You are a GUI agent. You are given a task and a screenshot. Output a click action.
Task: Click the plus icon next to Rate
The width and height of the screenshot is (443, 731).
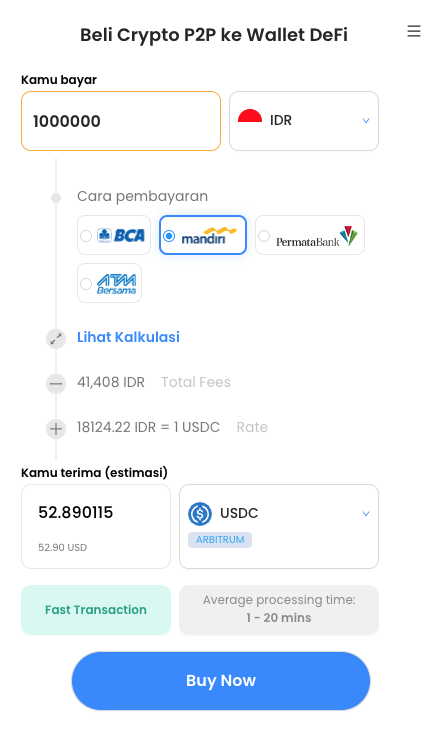(x=56, y=429)
